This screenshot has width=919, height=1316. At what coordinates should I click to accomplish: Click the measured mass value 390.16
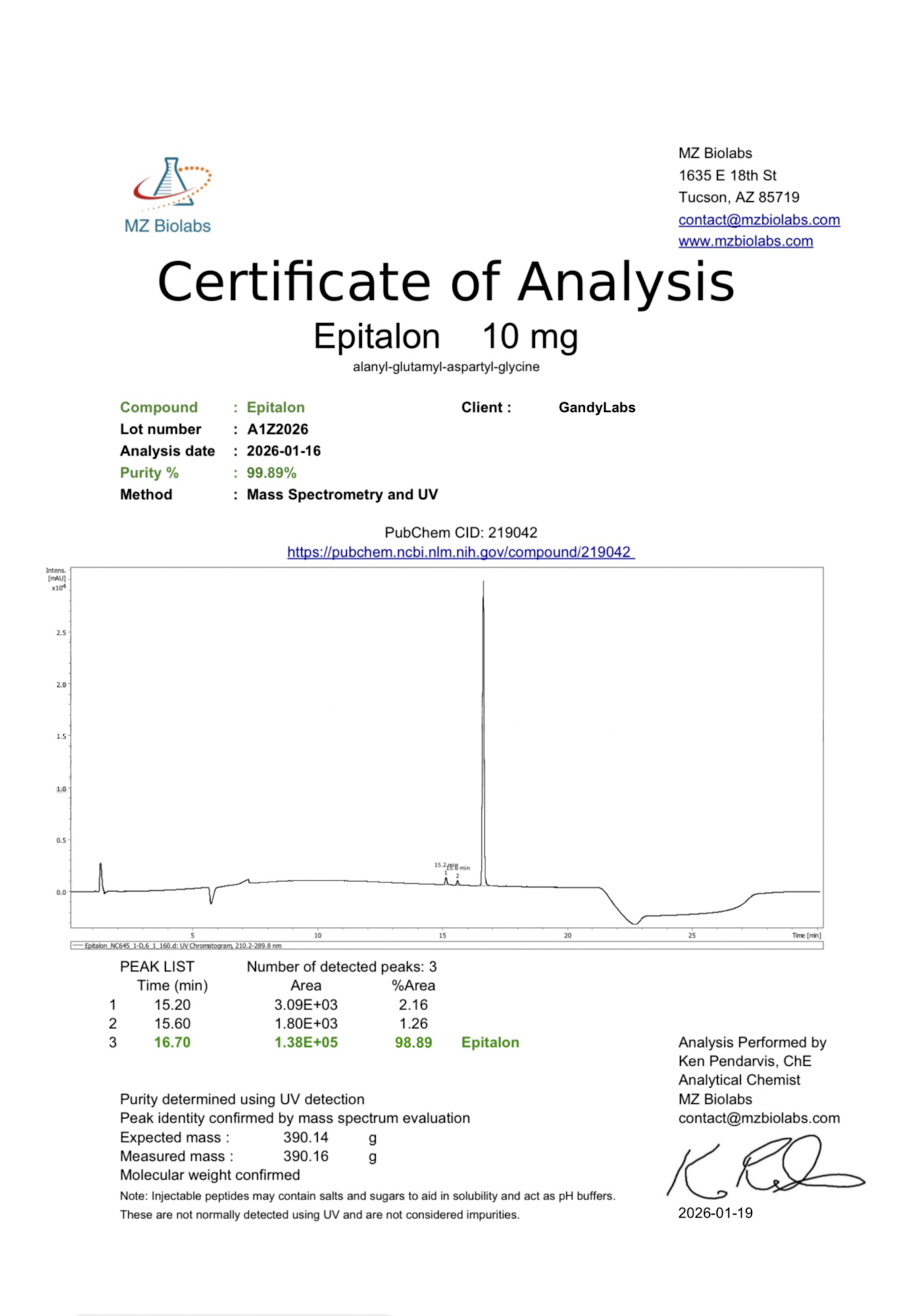[x=305, y=1157]
